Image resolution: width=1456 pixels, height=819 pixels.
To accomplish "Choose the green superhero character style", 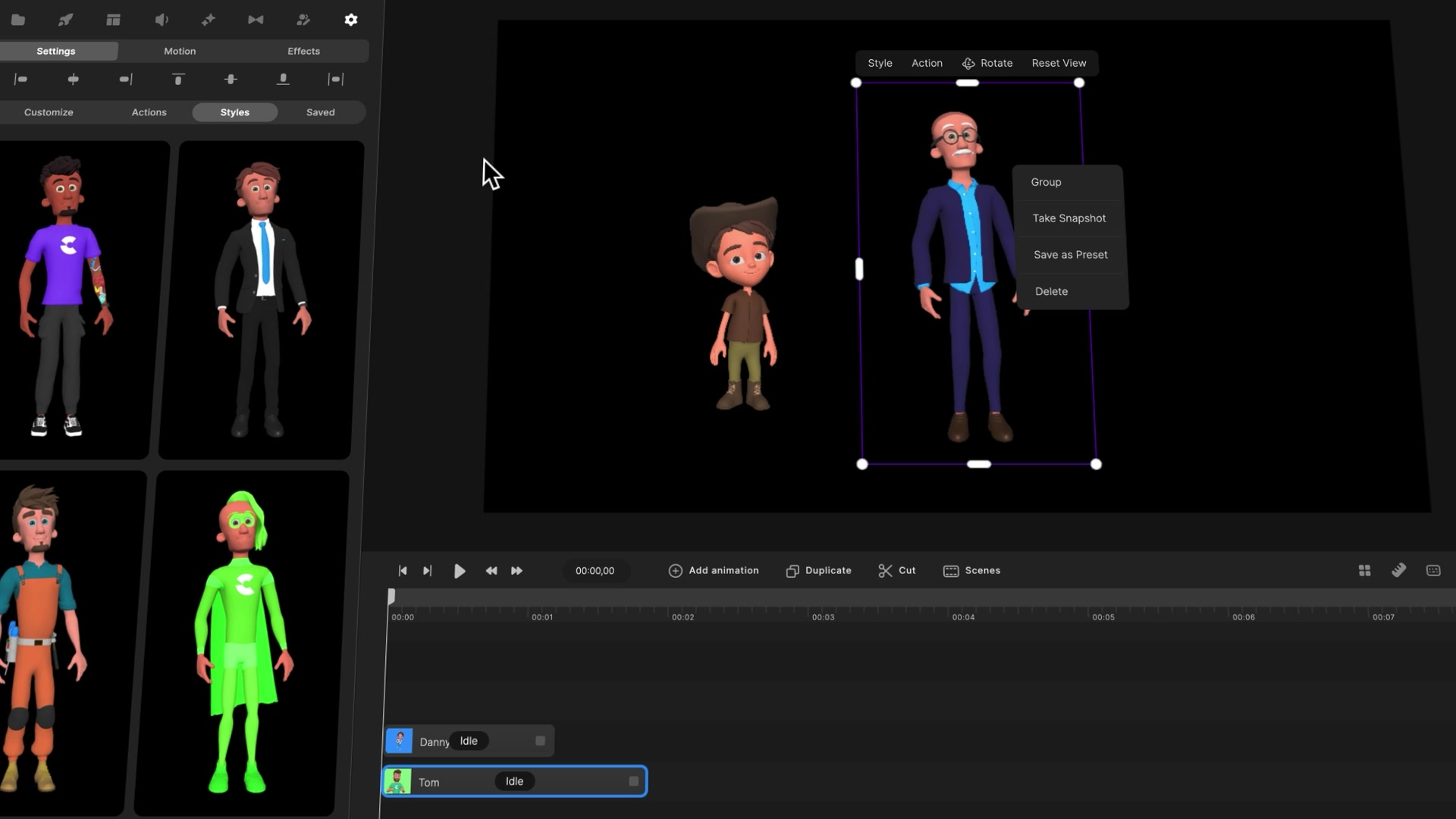I will tap(243, 643).
